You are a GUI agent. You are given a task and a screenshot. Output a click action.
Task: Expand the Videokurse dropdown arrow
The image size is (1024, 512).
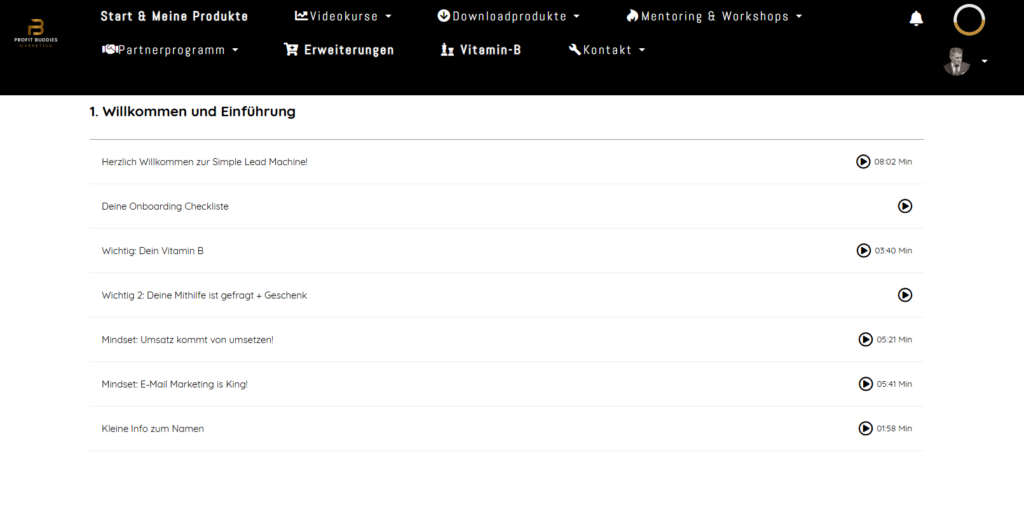[x=389, y=16]
